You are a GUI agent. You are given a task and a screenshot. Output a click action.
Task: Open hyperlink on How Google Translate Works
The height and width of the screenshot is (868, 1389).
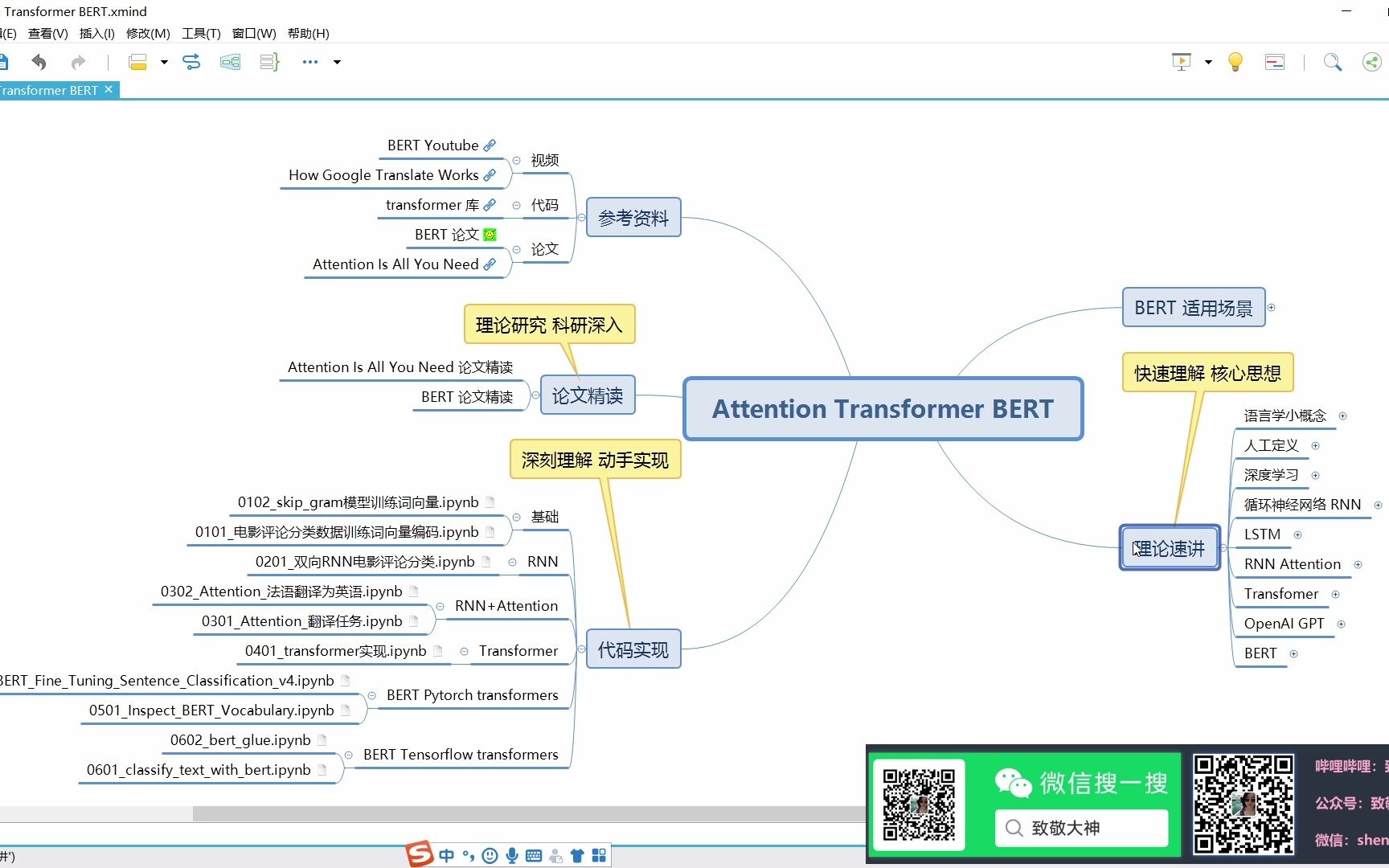(x=490, y=175)
